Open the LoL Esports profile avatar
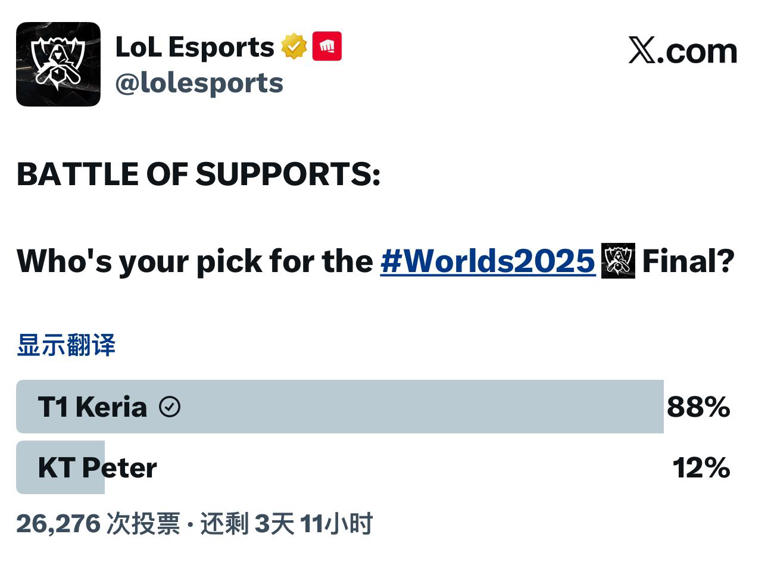Viewport: 768px width, 584px height. click(58, 64)
